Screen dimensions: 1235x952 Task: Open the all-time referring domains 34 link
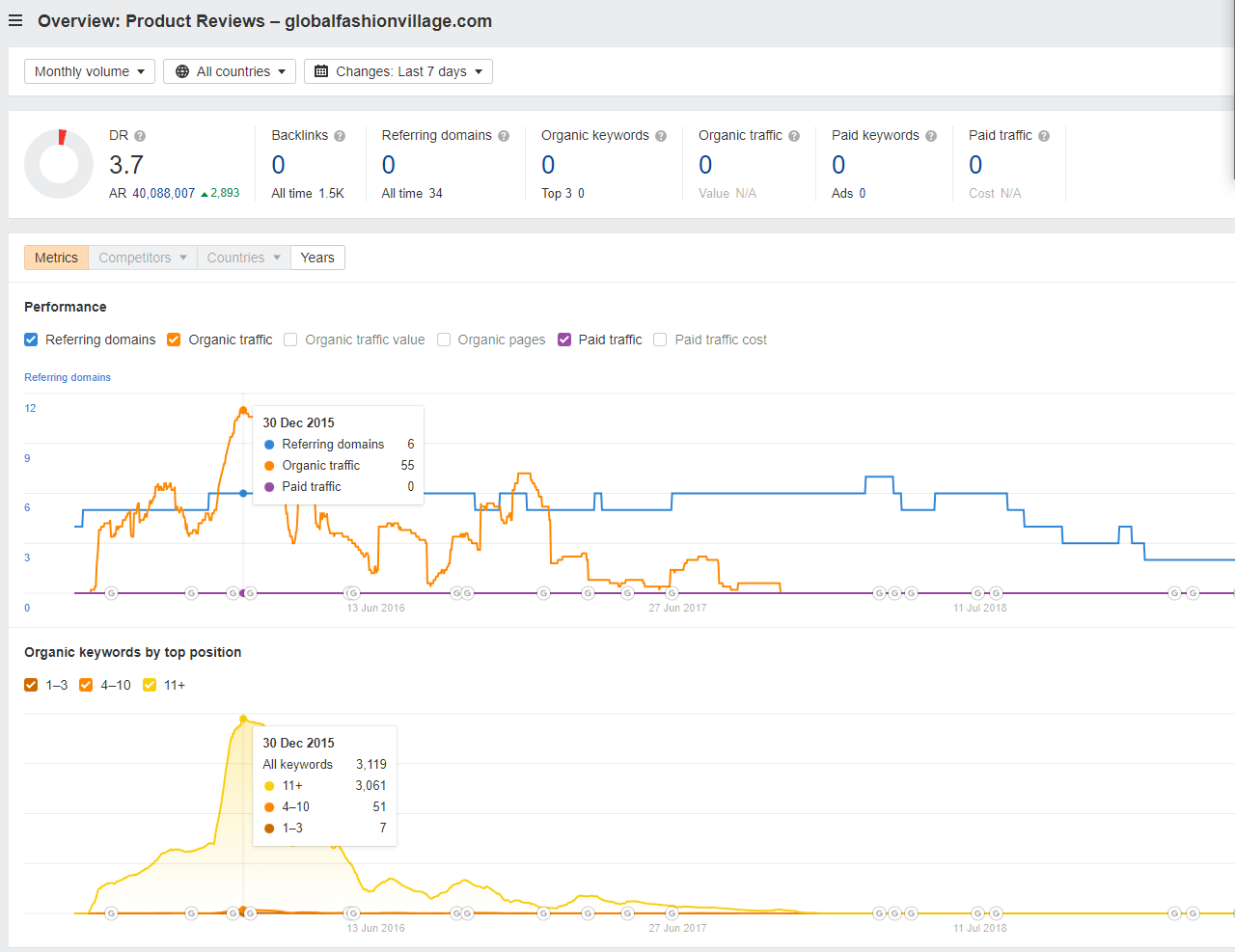[x=435, y=193]
